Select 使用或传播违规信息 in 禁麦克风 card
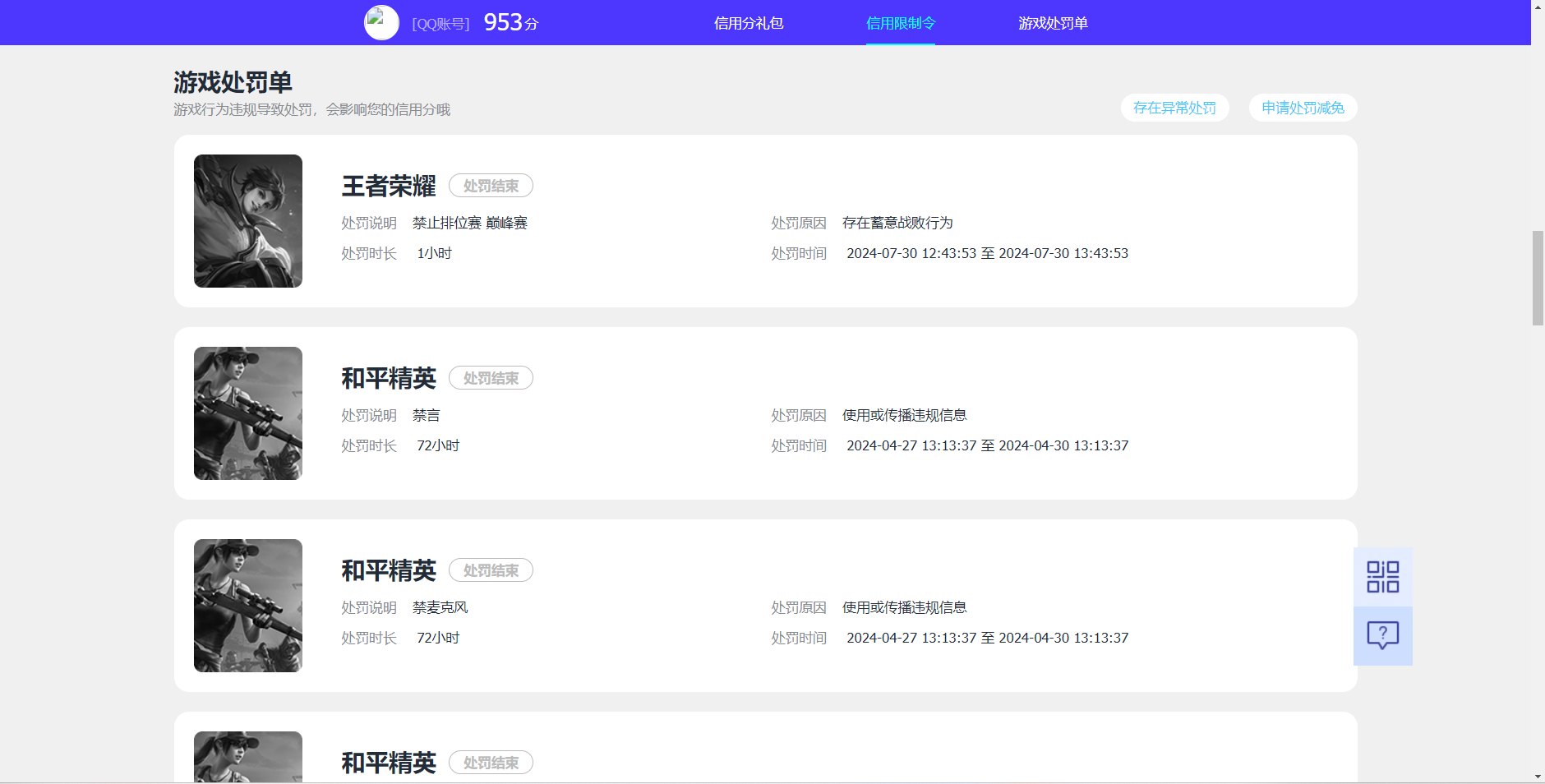The height and width of the screenshot is (784, 1545). (904, 607)
